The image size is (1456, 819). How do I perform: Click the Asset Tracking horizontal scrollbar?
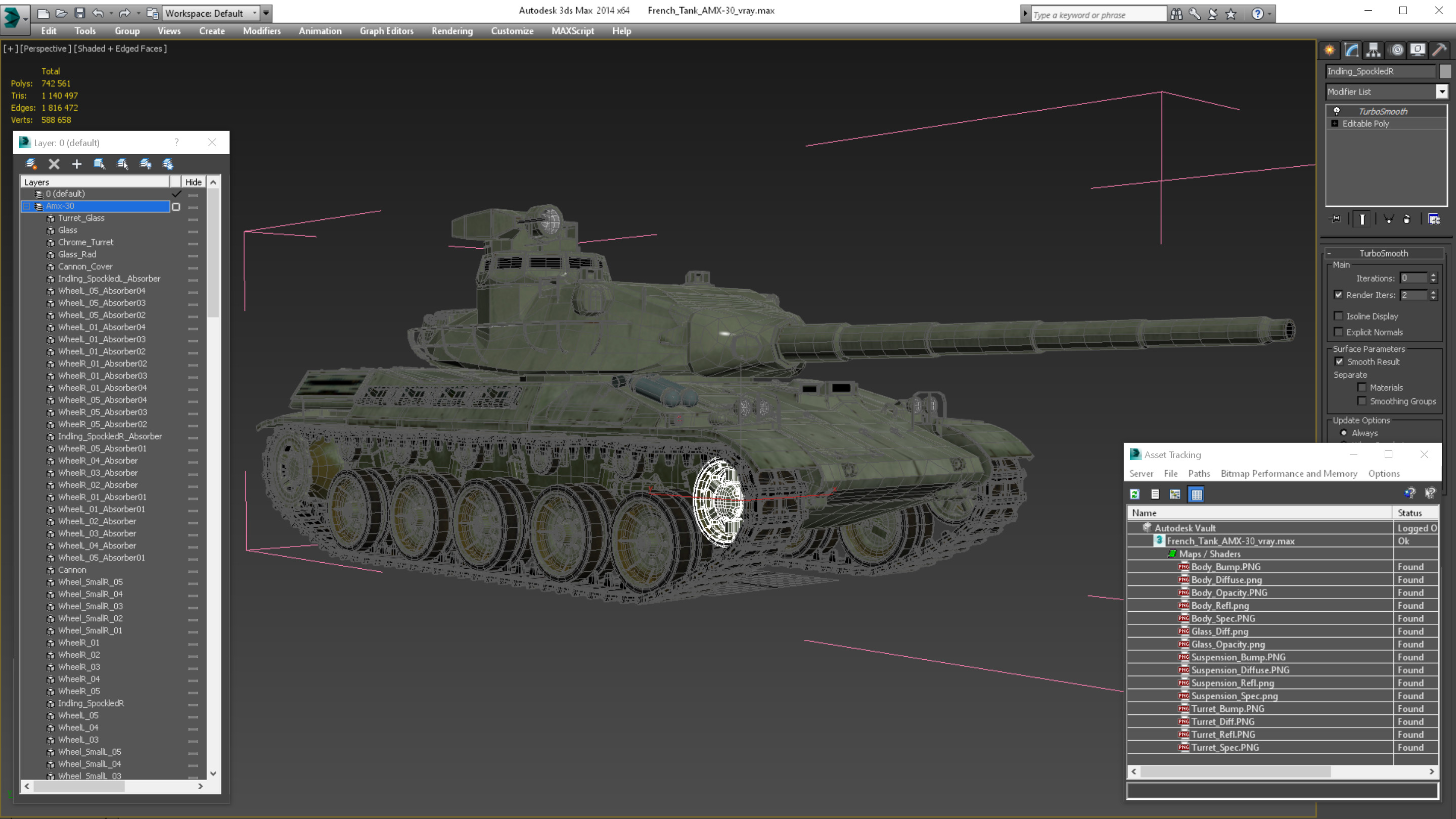(x=1236, y=771)
